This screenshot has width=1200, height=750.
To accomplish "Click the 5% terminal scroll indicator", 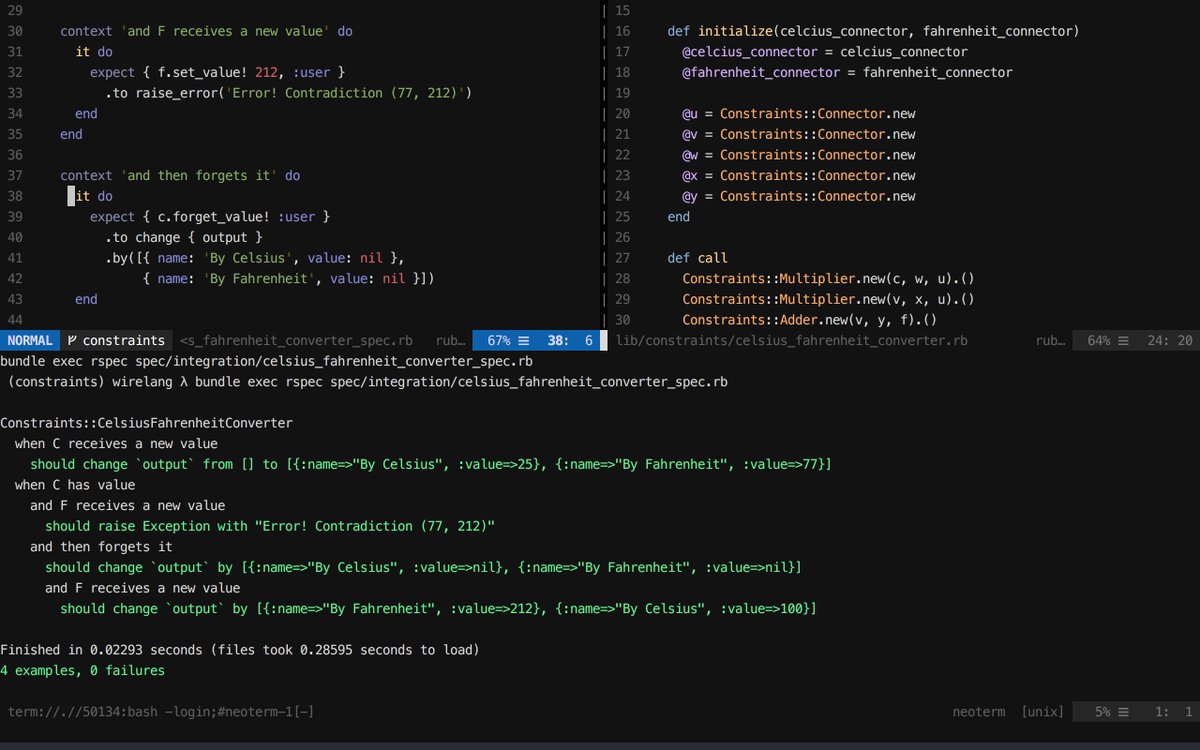I will 1102,712.
